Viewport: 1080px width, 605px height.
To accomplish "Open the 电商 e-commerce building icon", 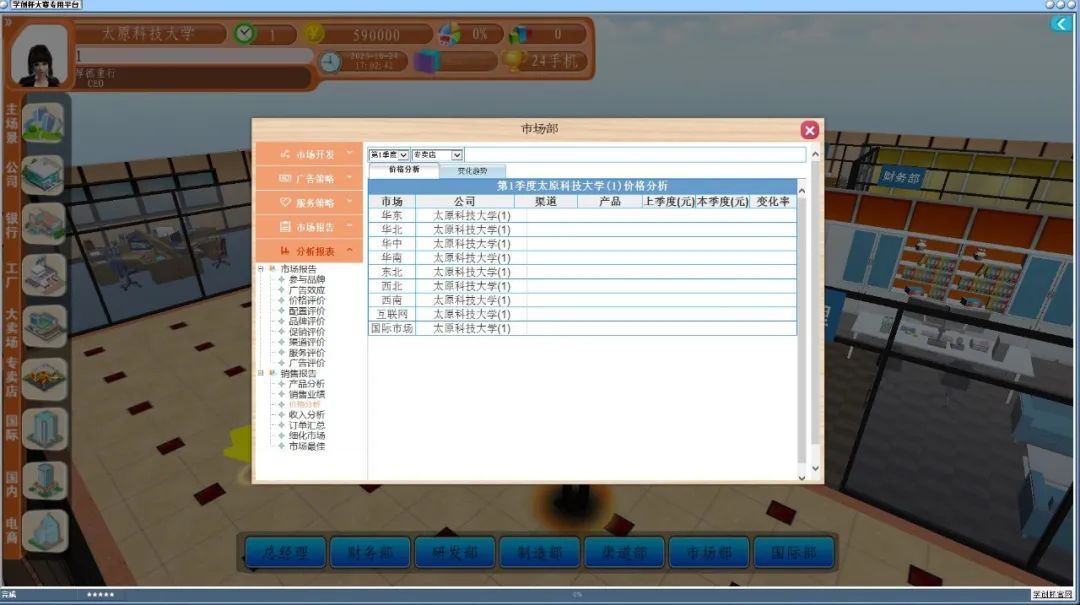I will [43, 531].
